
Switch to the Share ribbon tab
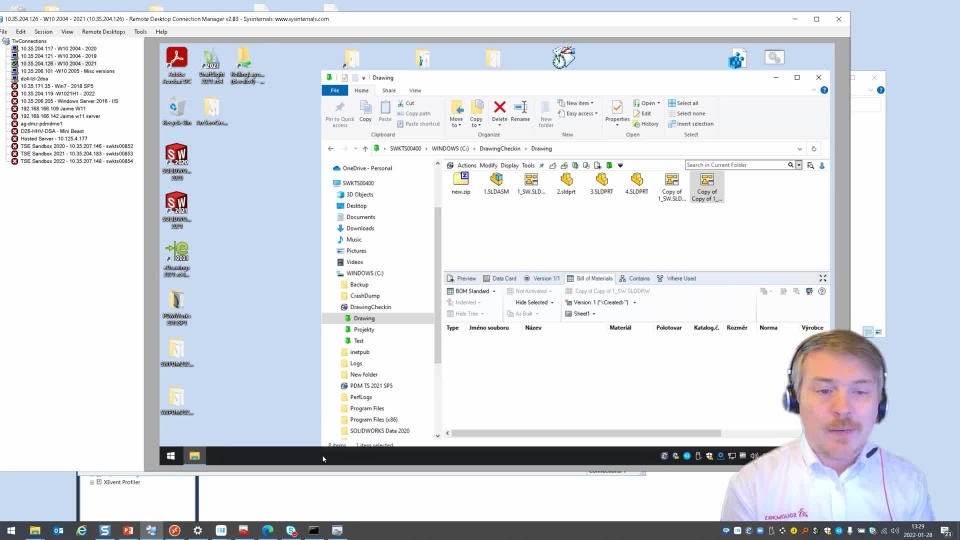click(389, 90)
